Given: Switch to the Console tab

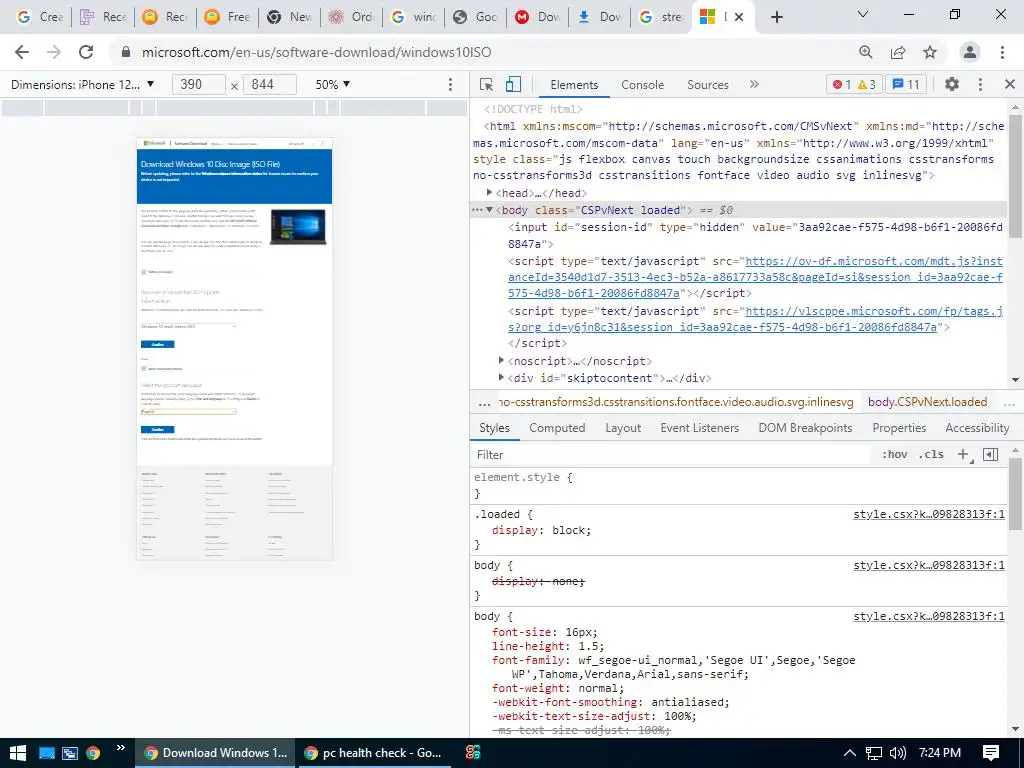Looking at the screenshot, I should pyautogui.click(x=643, y=85).
